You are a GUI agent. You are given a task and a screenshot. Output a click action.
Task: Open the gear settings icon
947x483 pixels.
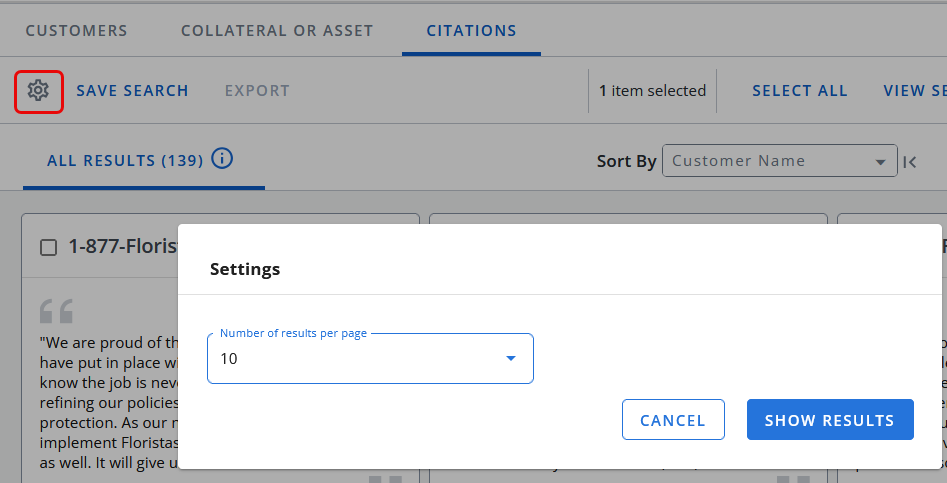(x=38, y=91)
